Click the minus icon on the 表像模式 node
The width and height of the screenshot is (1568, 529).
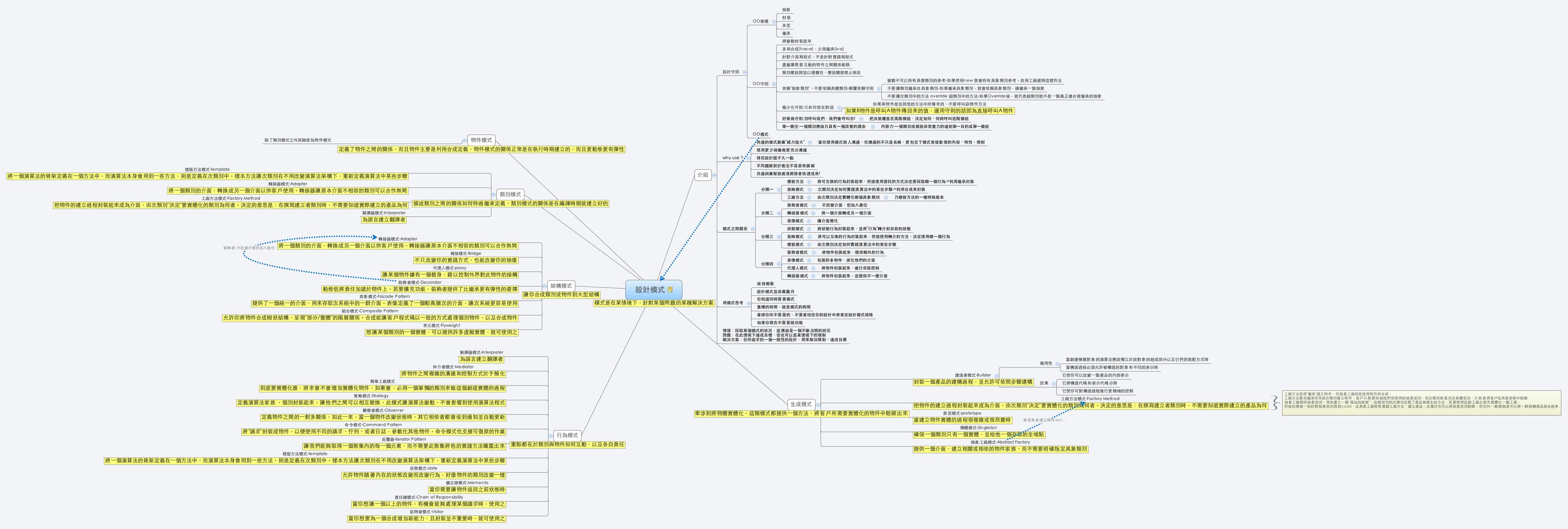809,221
